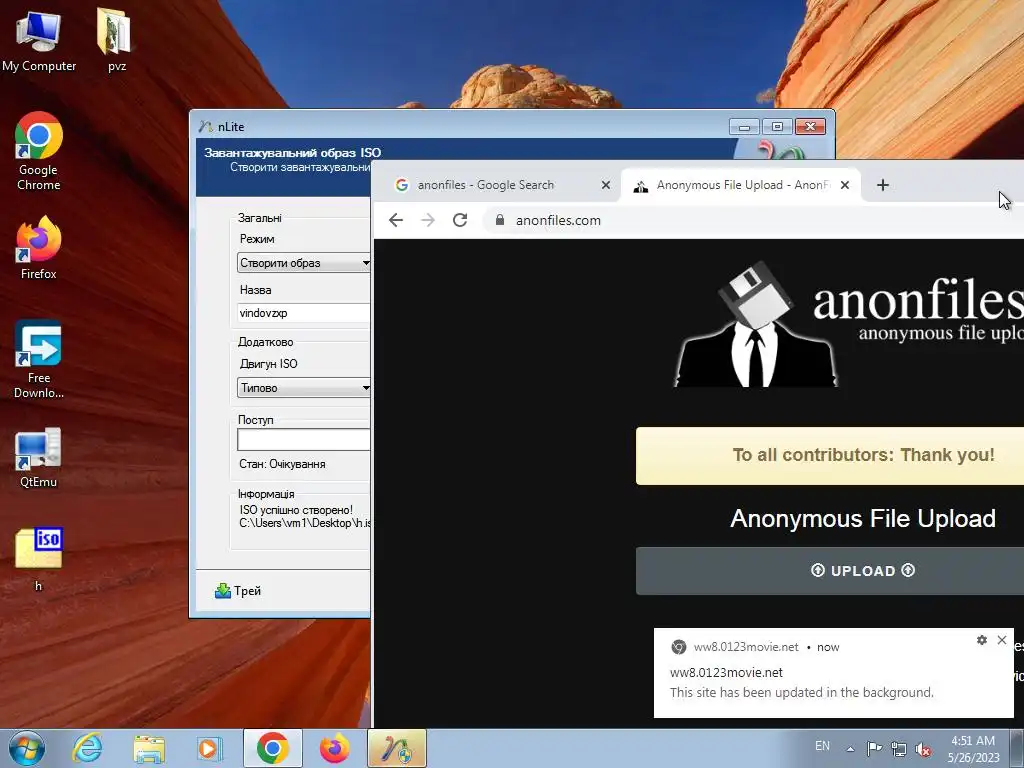The width and height of the screenshot is (1024, 768).
Task: Open muted volume tray icon
Action: point(923,749)
